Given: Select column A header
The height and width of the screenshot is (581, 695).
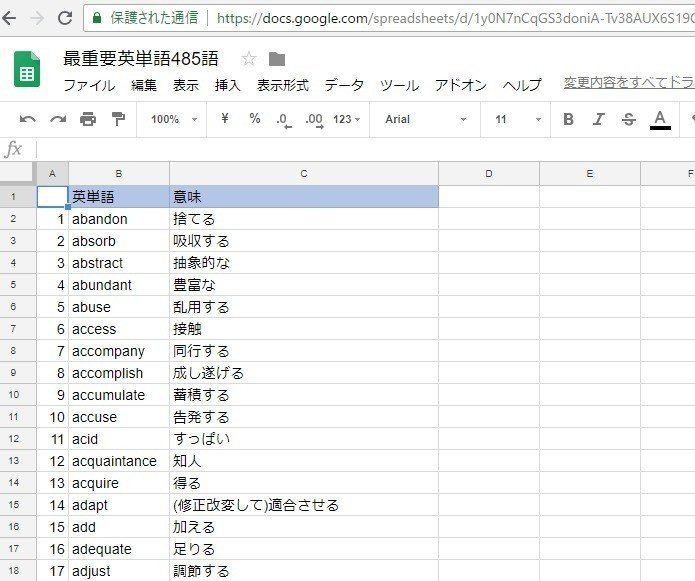Looking at the screenshot, I should [x=52, y=174].
